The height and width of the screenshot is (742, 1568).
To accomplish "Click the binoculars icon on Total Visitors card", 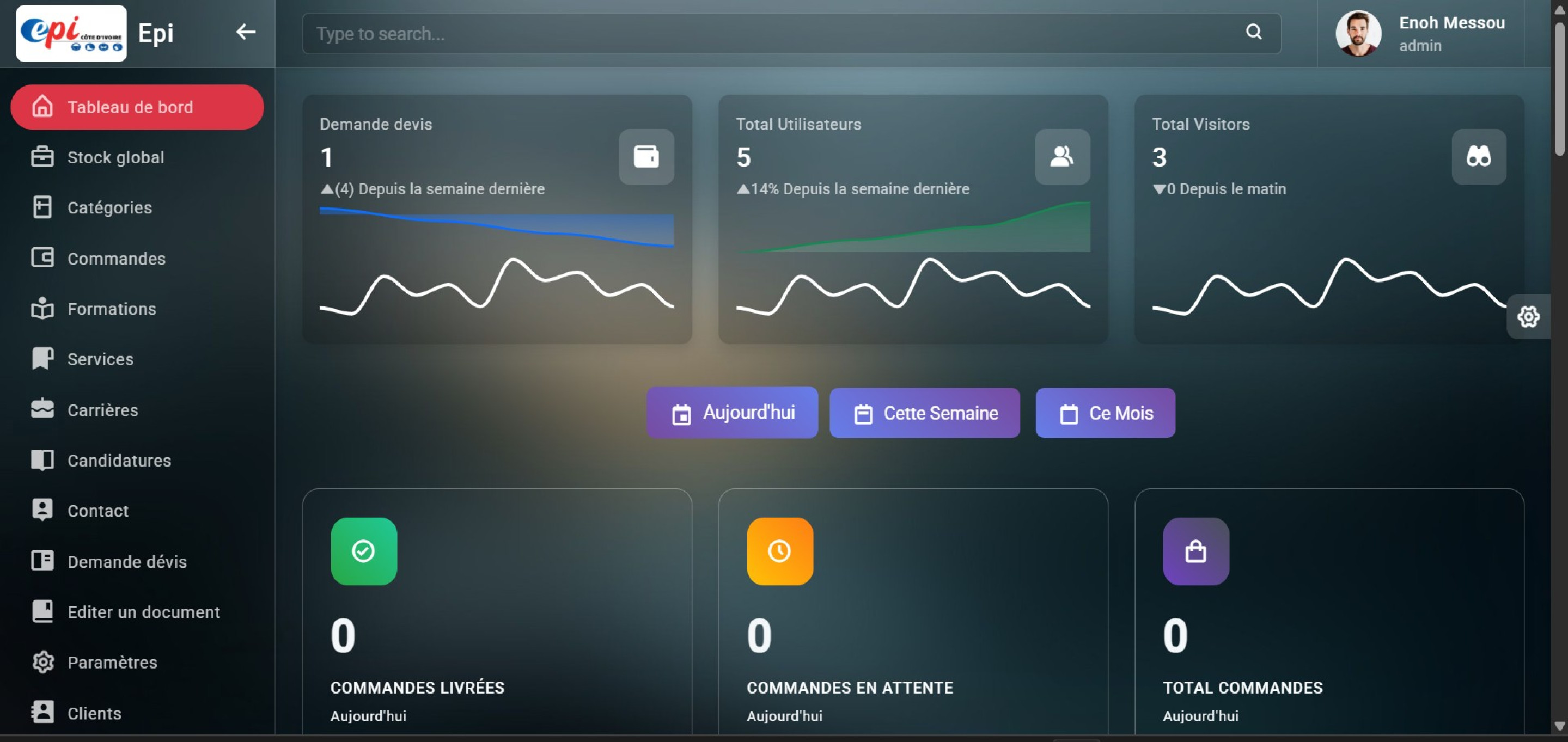I will coord(1478,156).
